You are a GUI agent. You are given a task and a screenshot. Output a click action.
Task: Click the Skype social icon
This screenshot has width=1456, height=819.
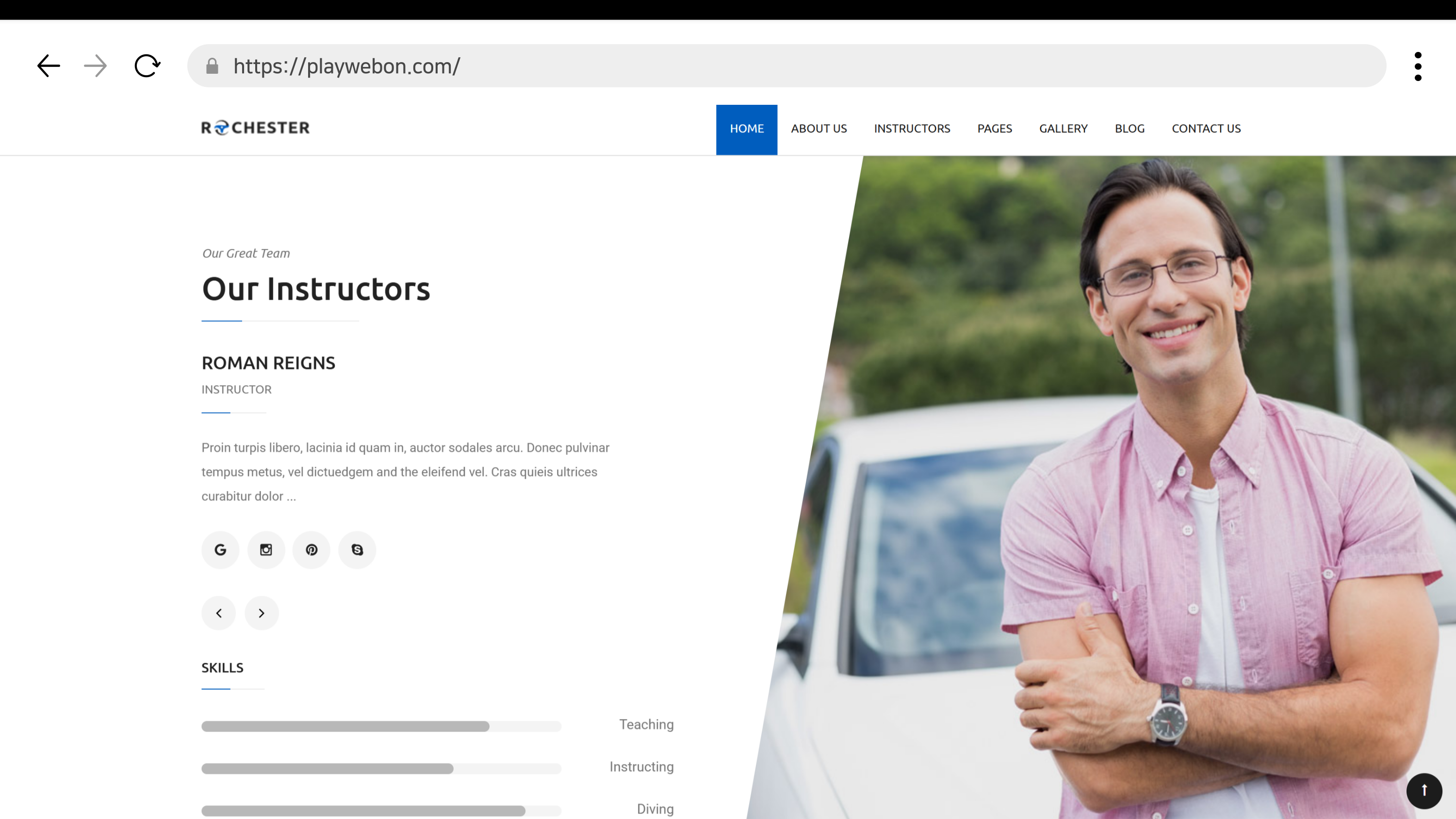tap(357, 549)
